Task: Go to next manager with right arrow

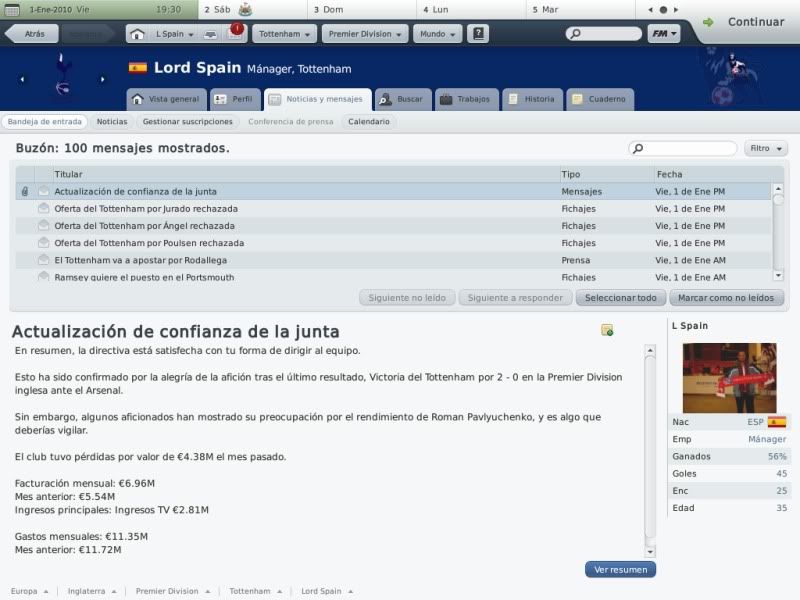Action: (103, 79)
